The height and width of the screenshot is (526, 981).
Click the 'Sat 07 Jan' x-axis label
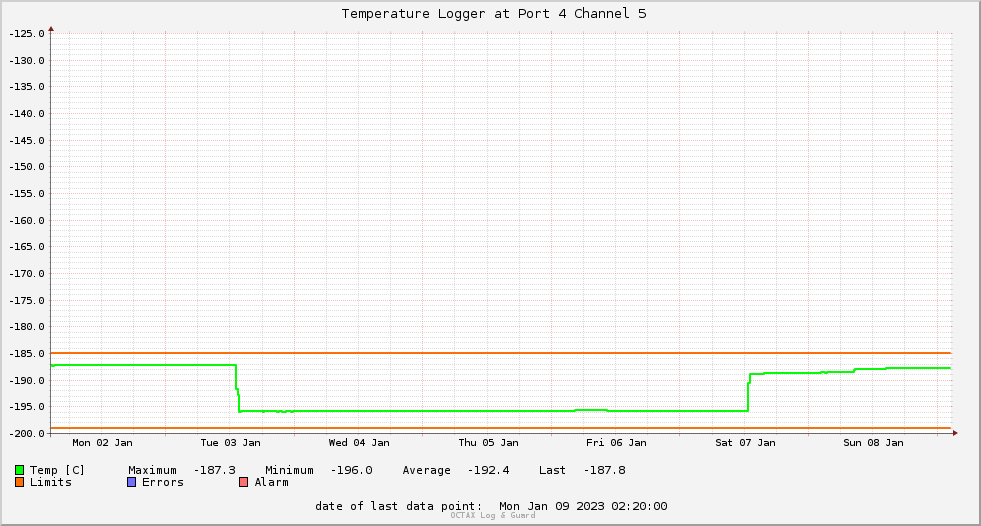point(745,443)
